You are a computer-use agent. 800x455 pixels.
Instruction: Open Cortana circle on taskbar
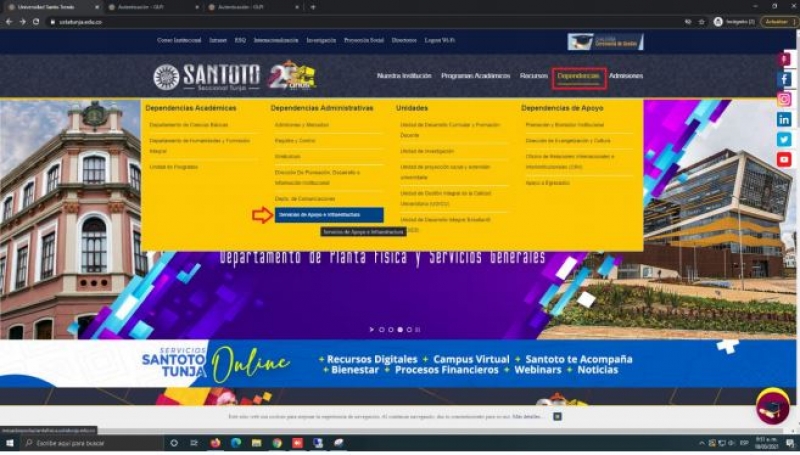[x=174, y=443]
